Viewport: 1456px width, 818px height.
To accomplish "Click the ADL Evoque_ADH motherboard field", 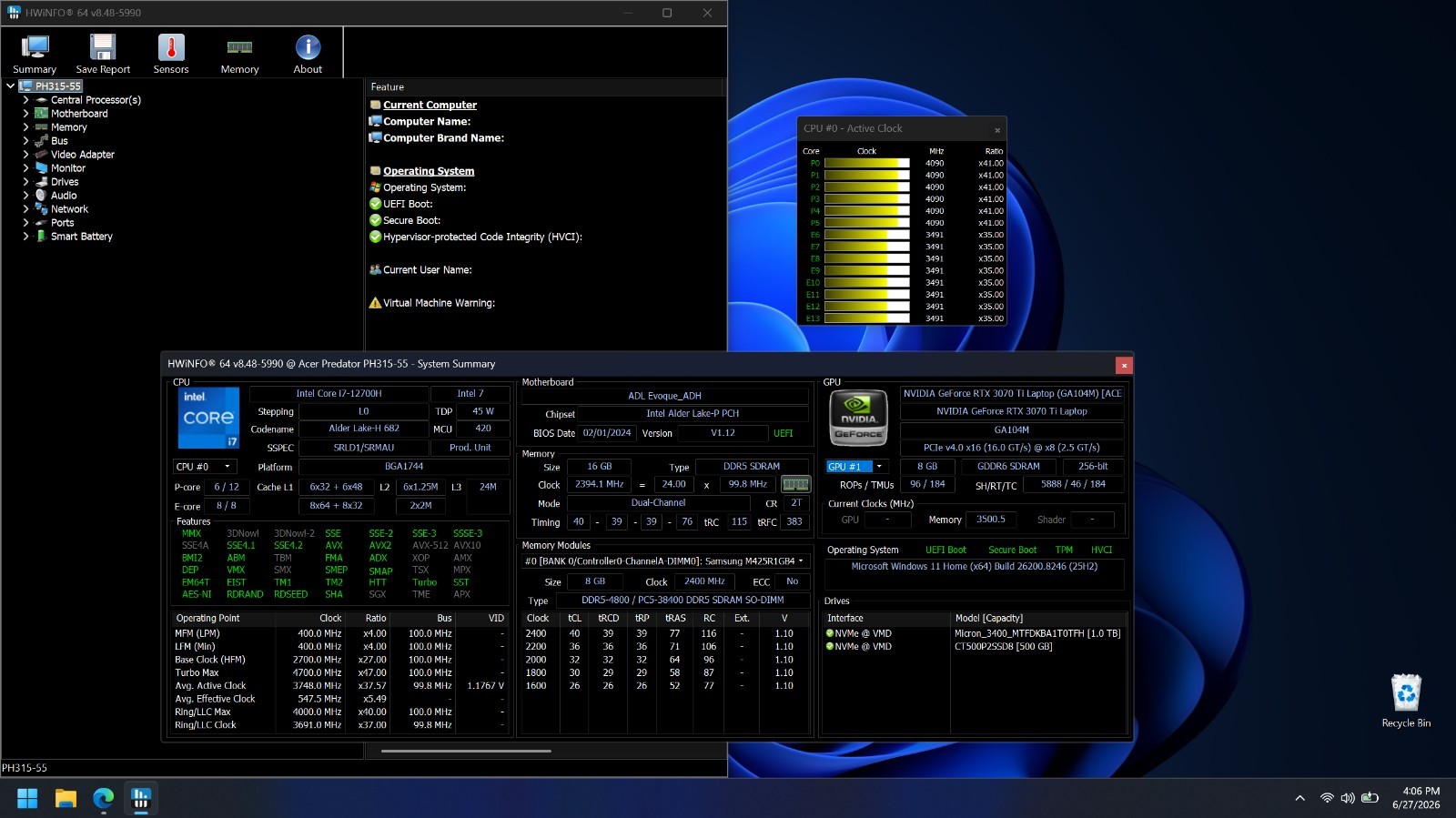I will (x=664, y=396).
